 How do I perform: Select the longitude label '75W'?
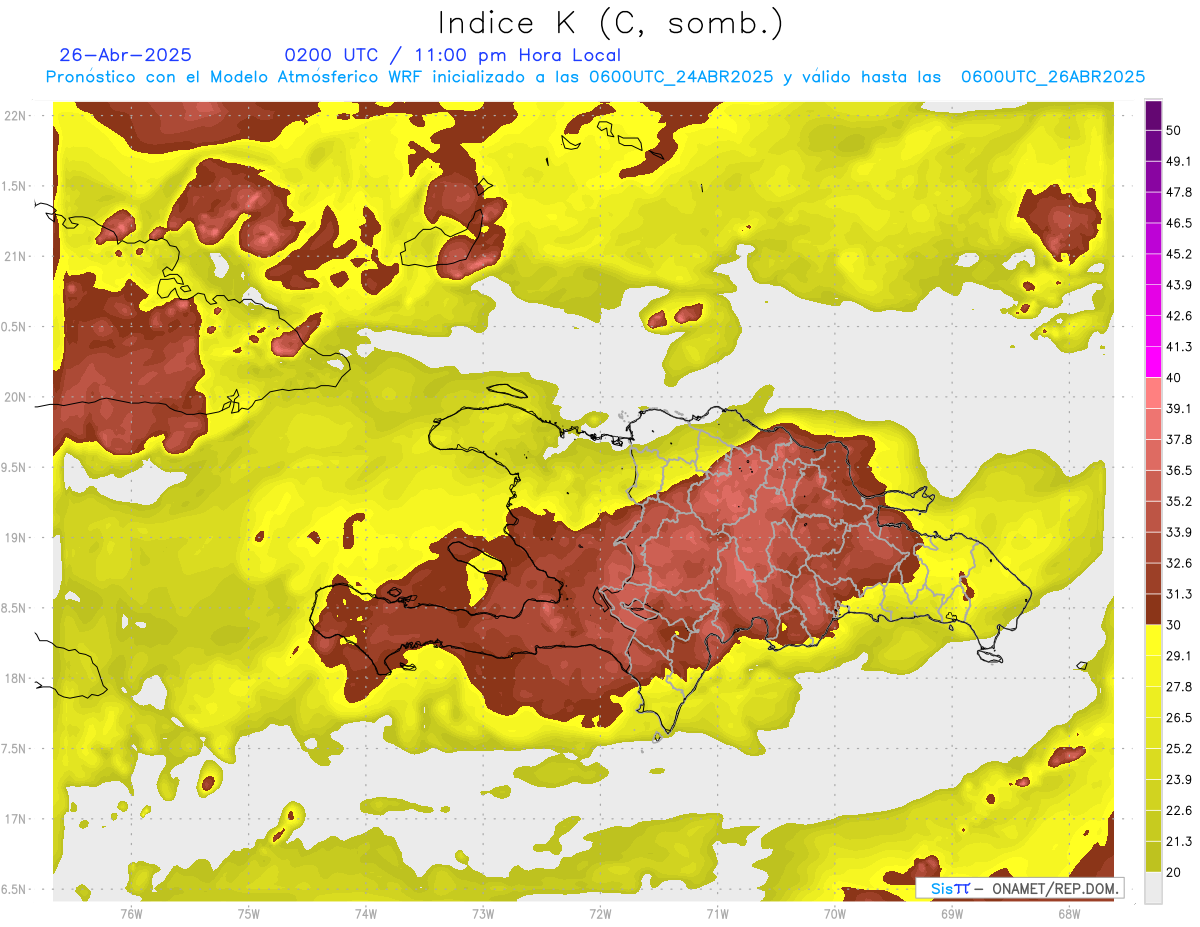coord(249,914)
